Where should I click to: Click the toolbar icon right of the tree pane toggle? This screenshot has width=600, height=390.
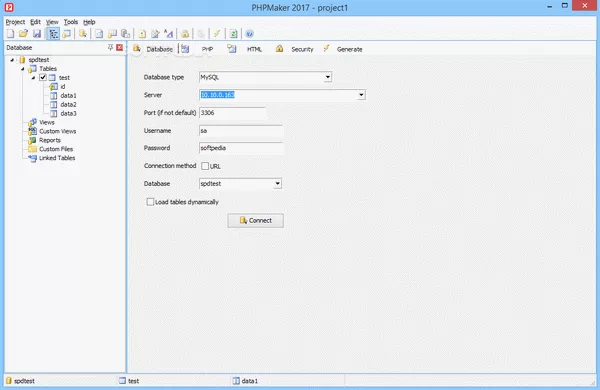pyautogui.click(x=67, y=34)
